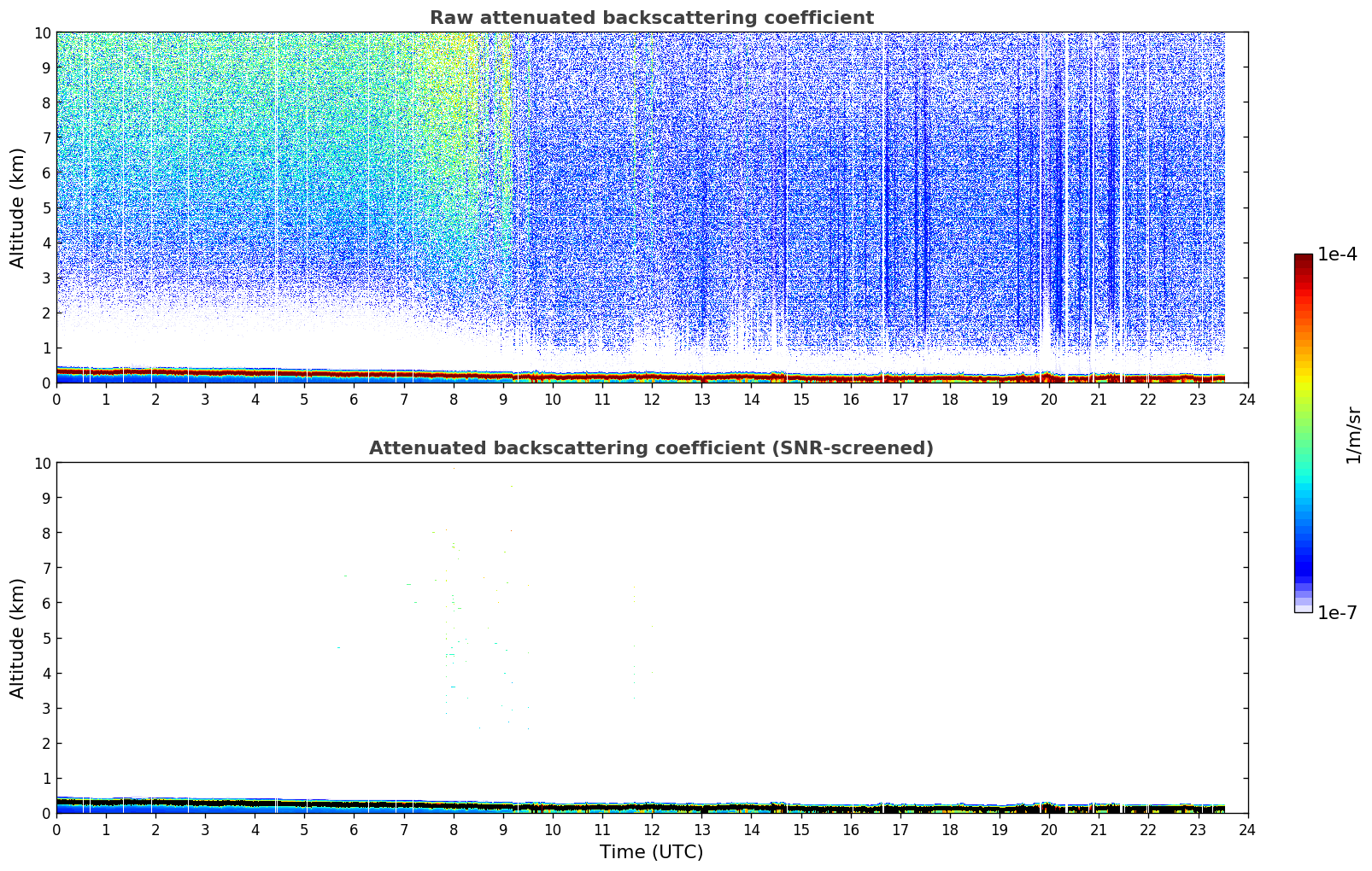Click hour 24 tick label on the bottom plot
The height and width of the screenshot is (871, 1372).
point(1247,830)
